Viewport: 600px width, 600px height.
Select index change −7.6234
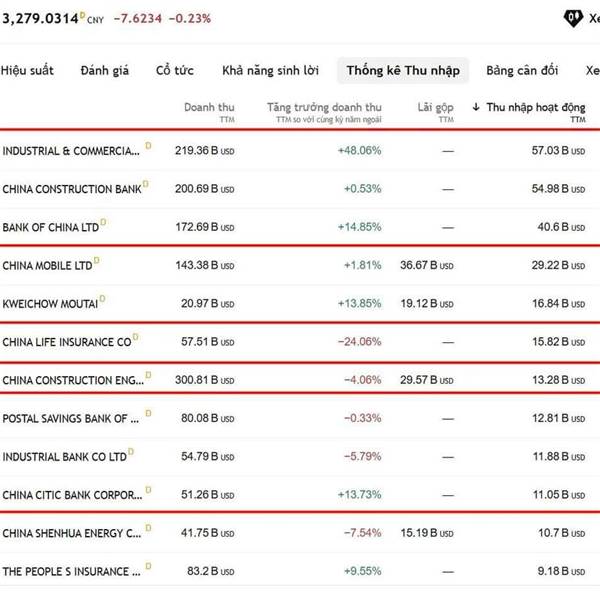click(137, 18)
